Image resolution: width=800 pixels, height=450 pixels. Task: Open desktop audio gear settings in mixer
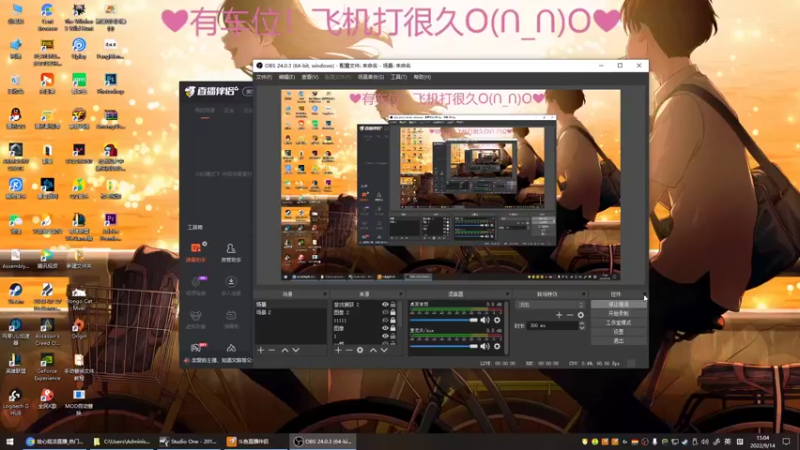(497, 320)
